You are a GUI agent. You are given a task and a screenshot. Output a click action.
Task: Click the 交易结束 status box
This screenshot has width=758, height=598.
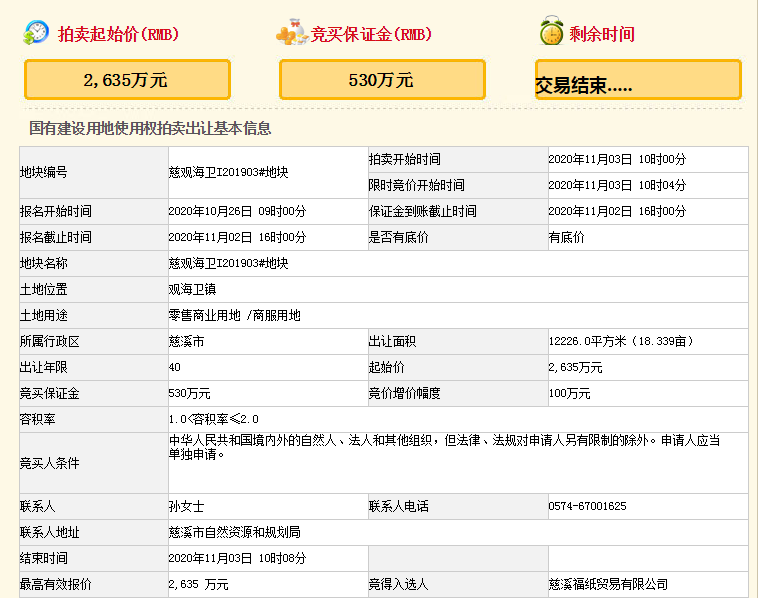tap(637, 82)
